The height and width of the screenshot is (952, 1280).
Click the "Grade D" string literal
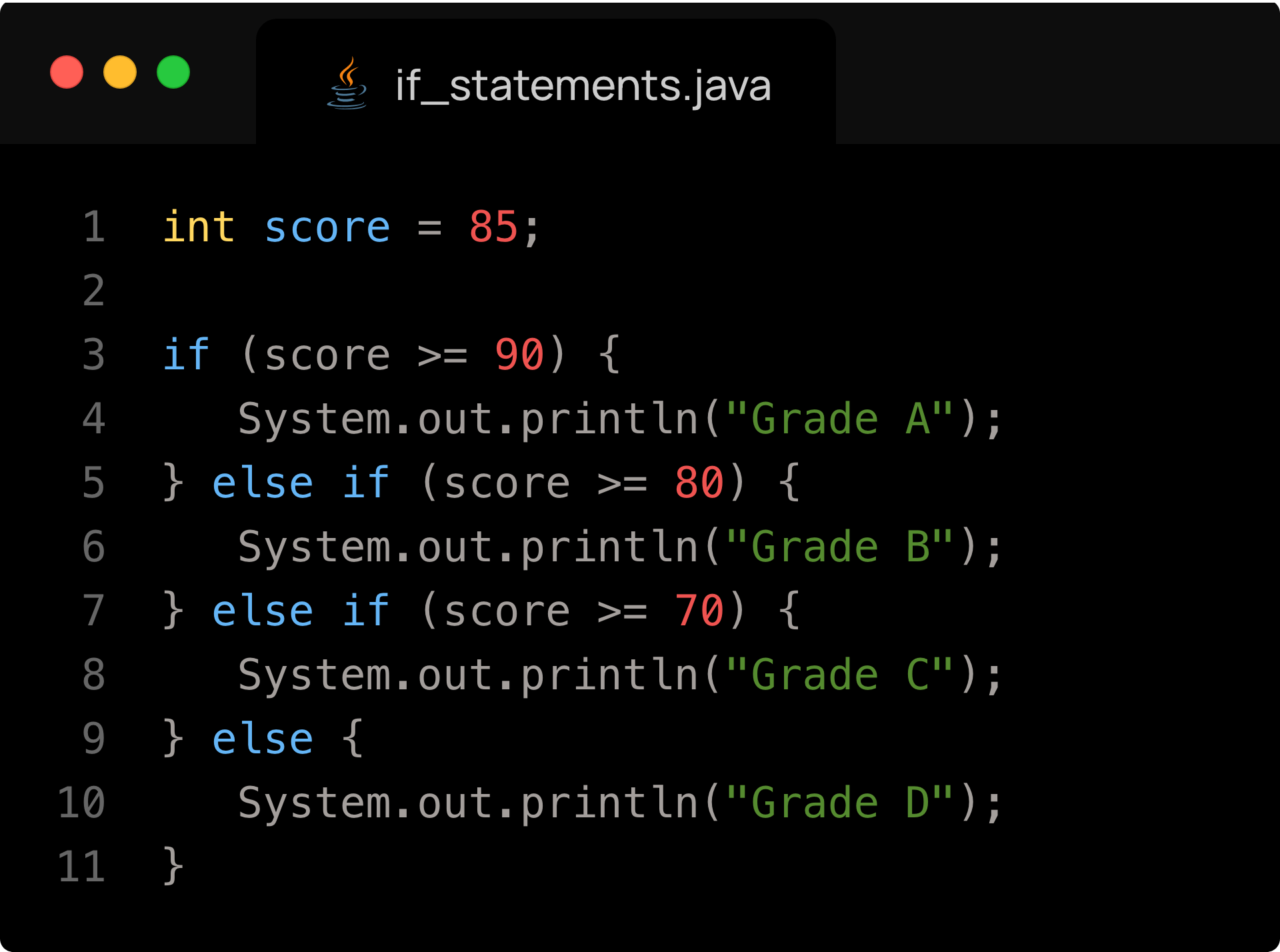click(x=839, y=803)
